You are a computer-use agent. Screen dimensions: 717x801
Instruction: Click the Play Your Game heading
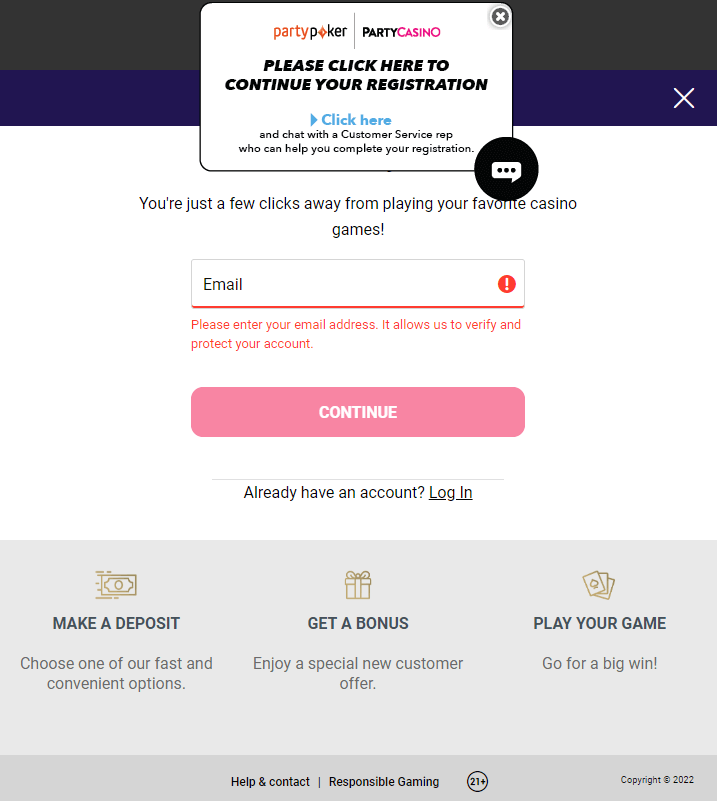click(x=599, y=623)
